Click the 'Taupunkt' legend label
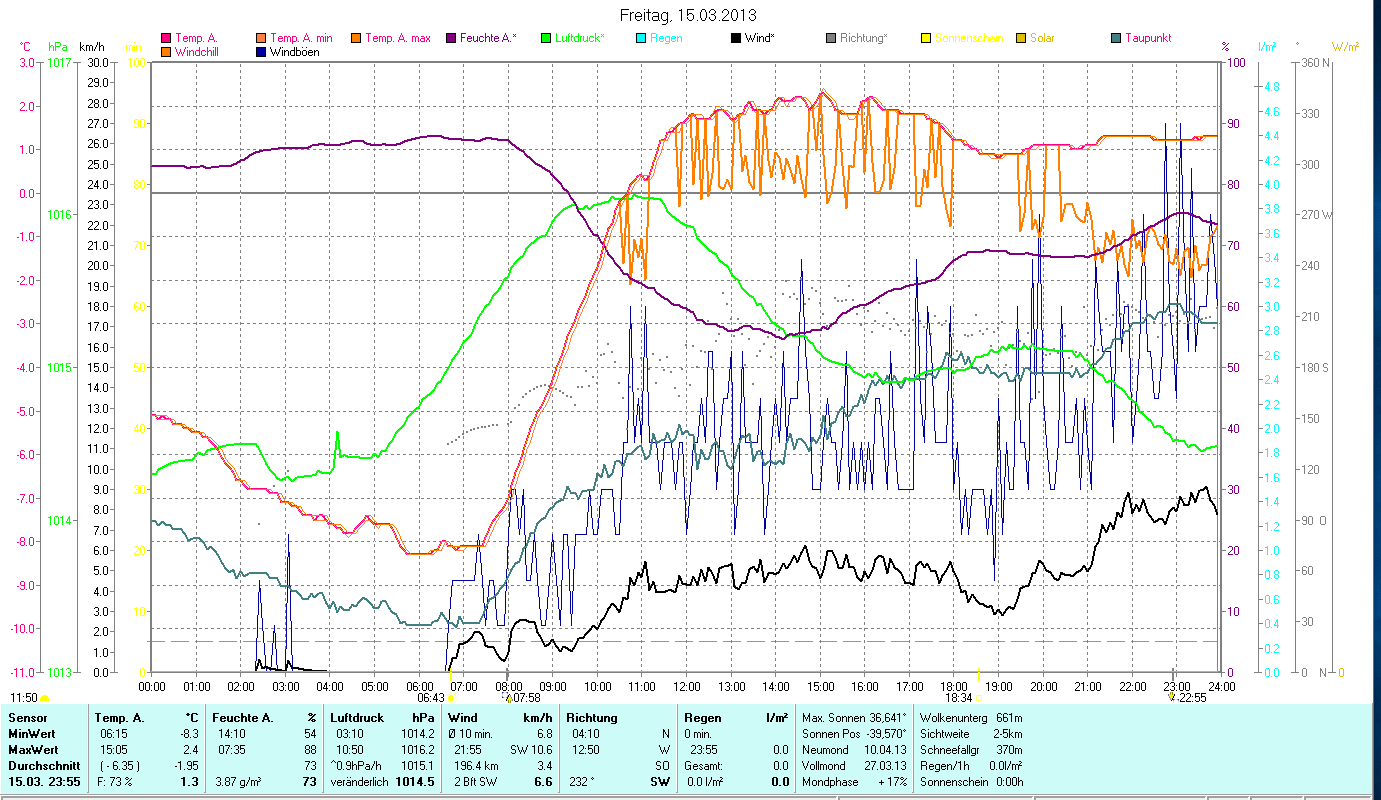Viewport: 1381px width, 800px height. (1148, 38)
